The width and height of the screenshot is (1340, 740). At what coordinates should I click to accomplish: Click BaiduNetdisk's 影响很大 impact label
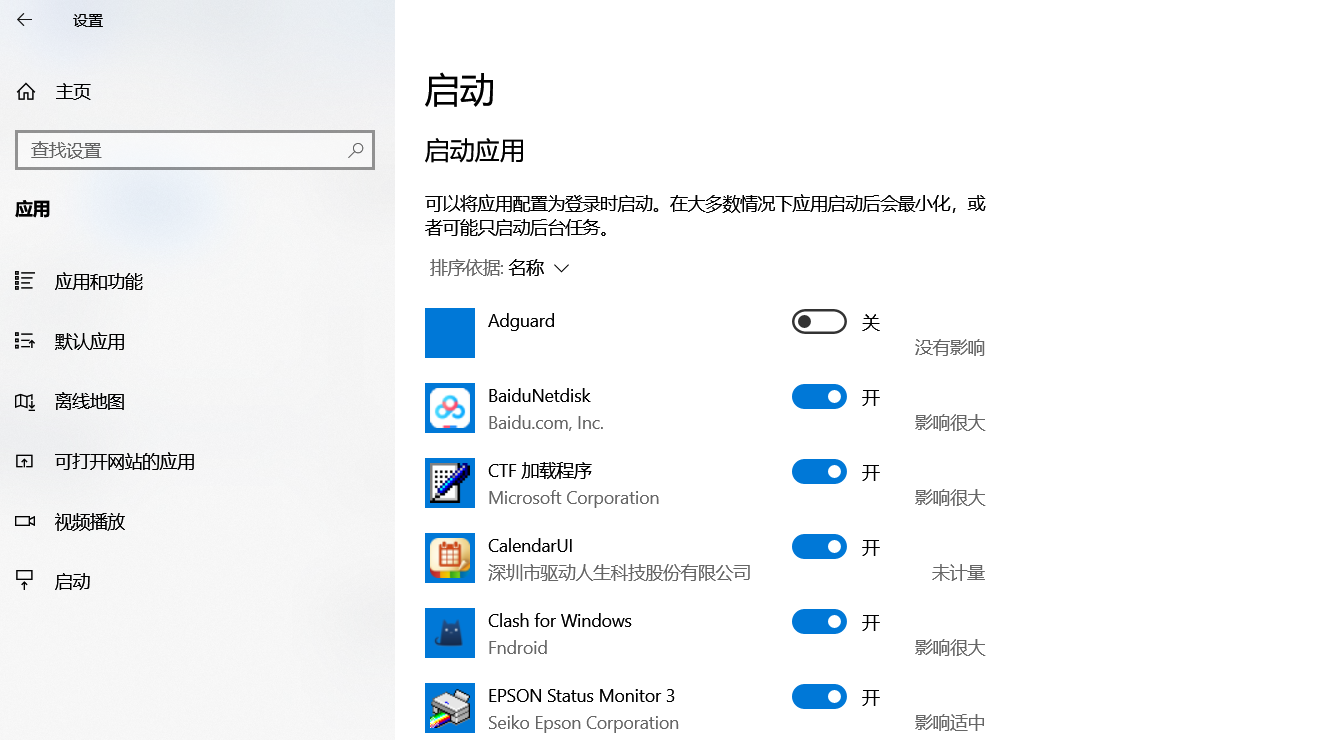click(x=950, y=423)
